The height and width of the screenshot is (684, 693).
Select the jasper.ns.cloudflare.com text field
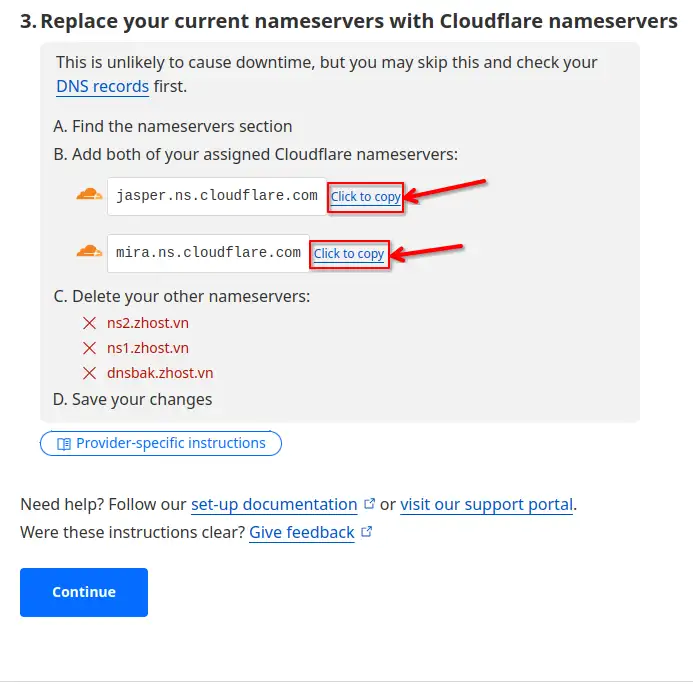(217, 196)
